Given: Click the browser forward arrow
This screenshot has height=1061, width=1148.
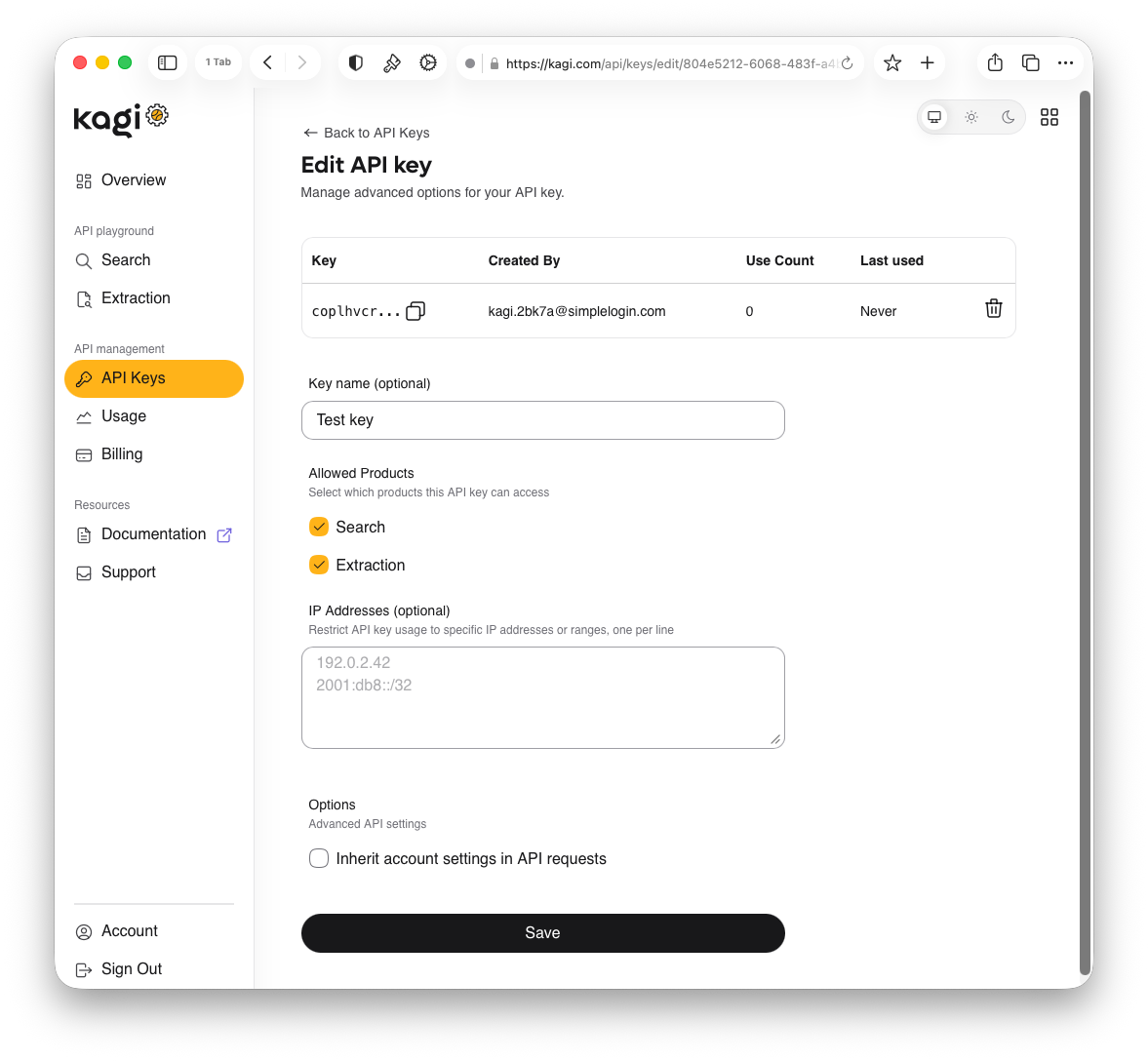Looking at the screenshot, I should tap(301, 63).
